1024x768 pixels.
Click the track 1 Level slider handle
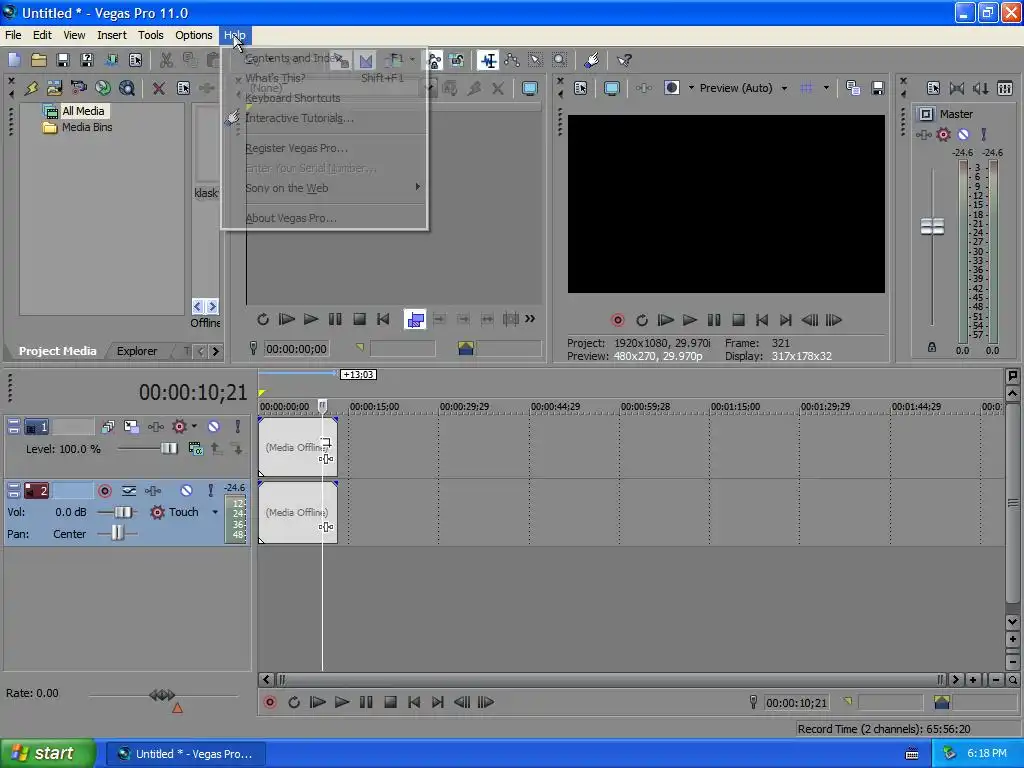click(x=168, y=448)
